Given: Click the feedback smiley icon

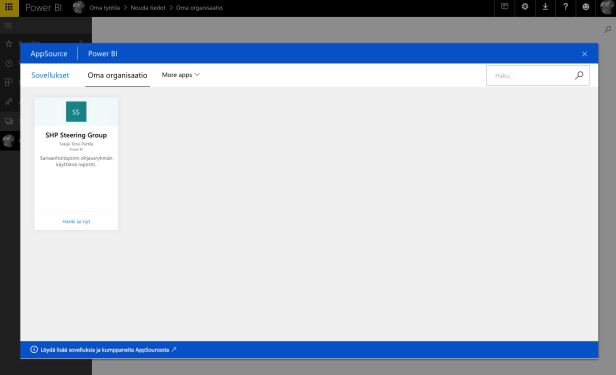Looking at the screenshot, I should pos(586,7).
